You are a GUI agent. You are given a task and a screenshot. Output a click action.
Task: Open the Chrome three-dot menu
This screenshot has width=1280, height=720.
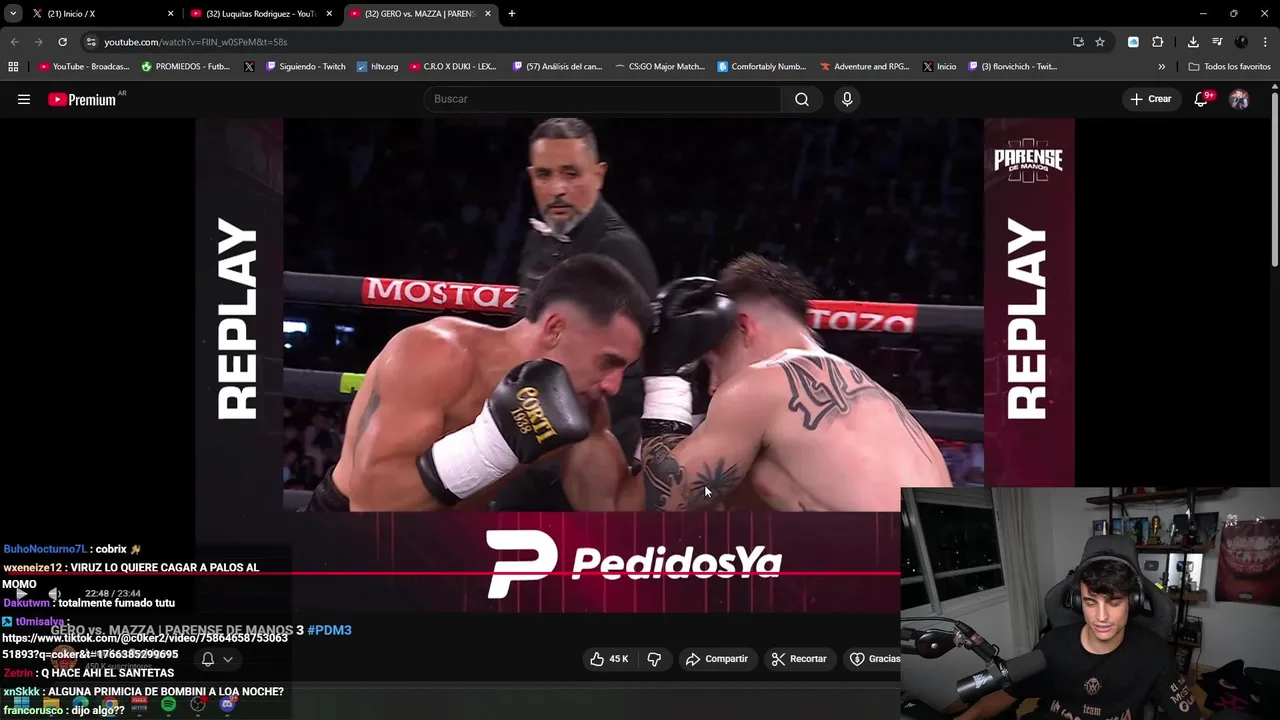[x=1266, y=42]
